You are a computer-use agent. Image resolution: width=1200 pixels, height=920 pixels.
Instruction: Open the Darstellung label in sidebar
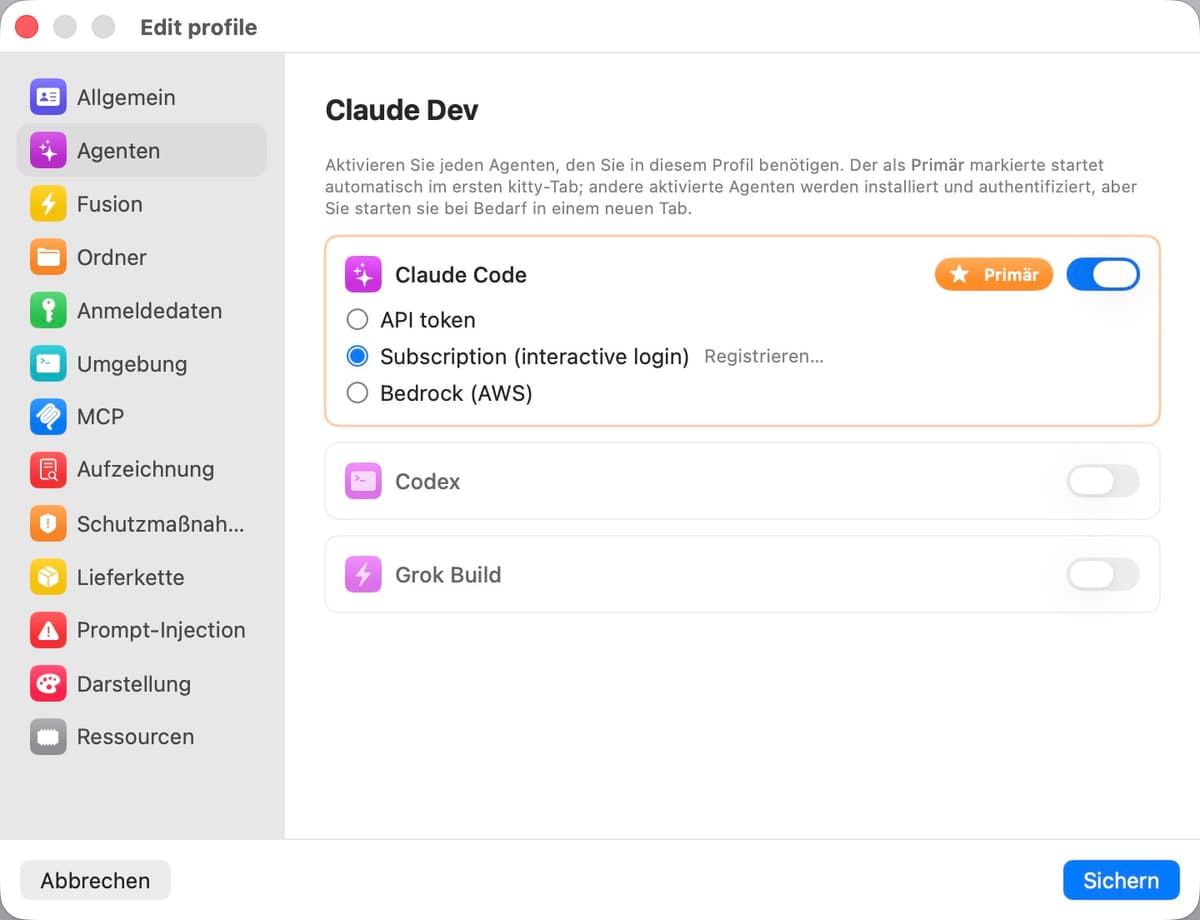pyautogui.click(x=134, y=684)
